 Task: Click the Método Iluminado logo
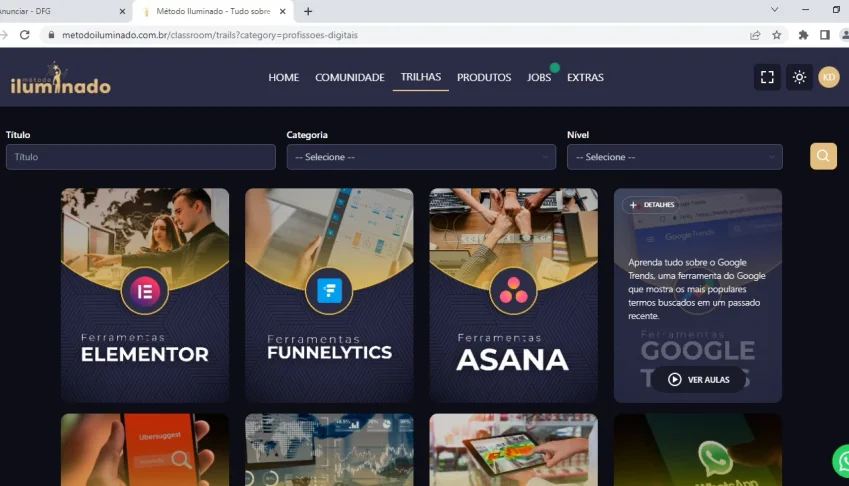tap(60, 78)
